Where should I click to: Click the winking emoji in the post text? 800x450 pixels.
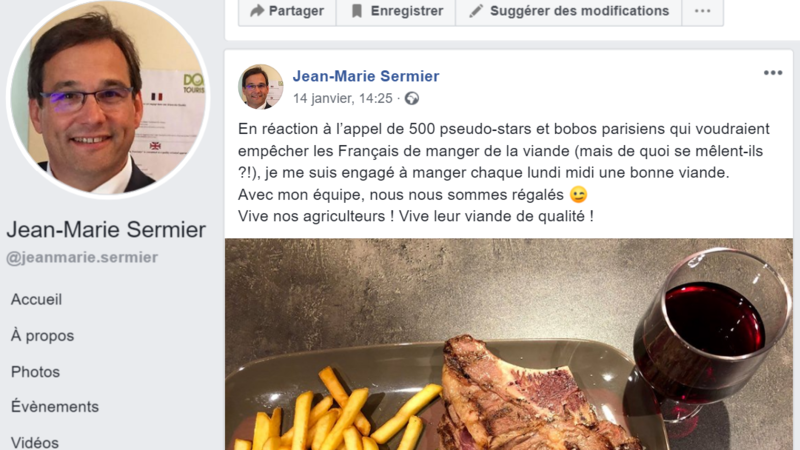579,194
